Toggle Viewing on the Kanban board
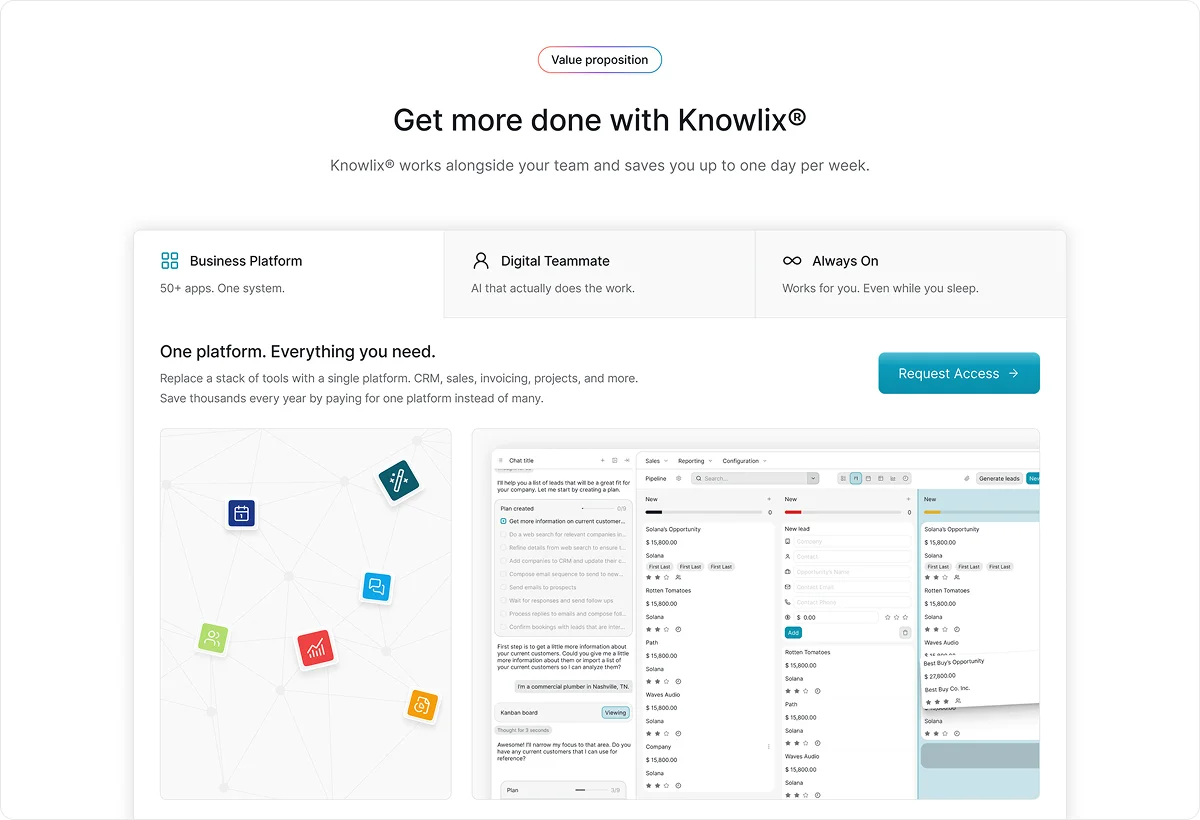This screenshot has height=820, width=1200. (x=615, y=713)
